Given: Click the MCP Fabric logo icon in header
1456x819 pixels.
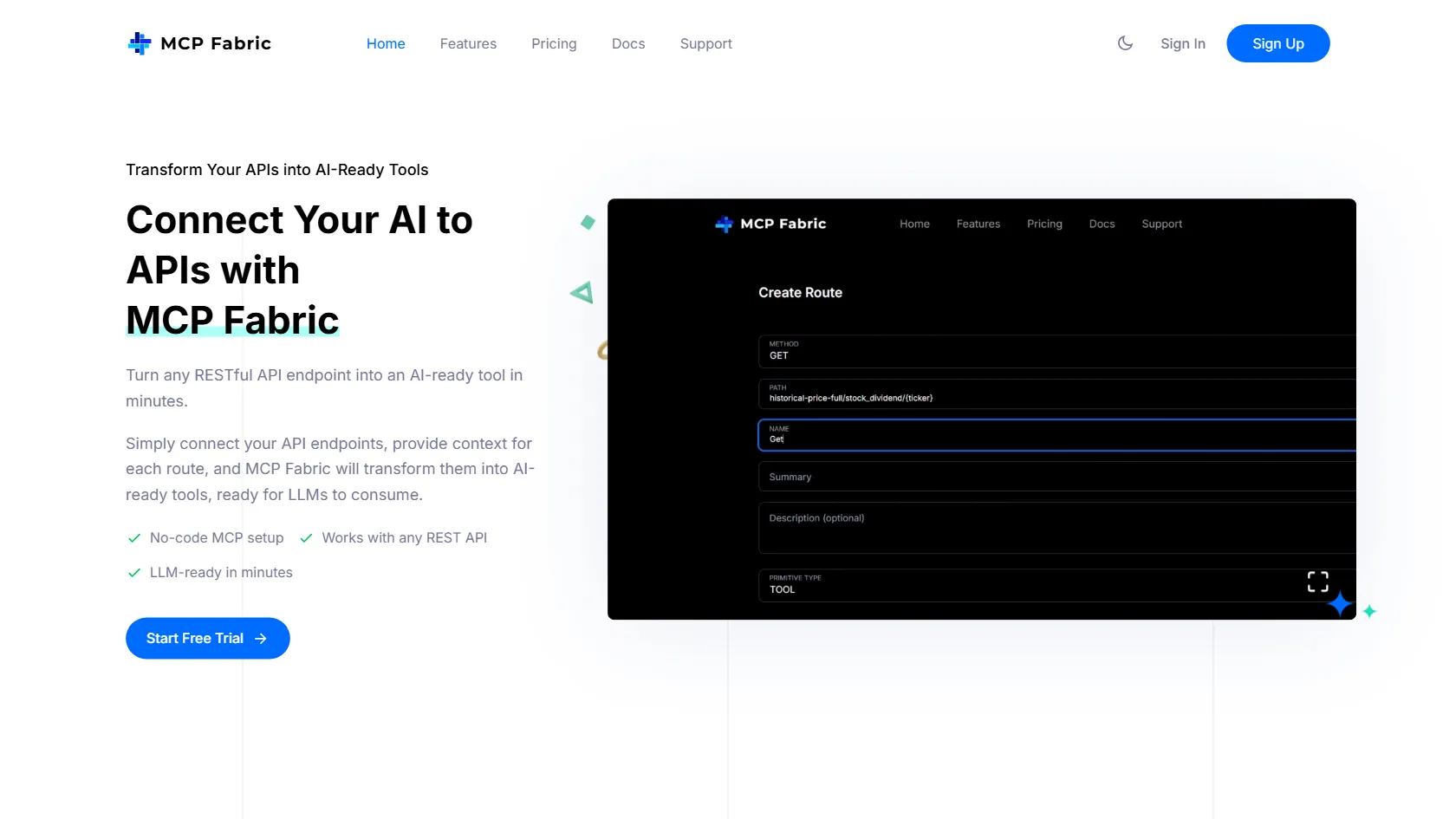Looking at the screenshot, I should click(140, 43).
